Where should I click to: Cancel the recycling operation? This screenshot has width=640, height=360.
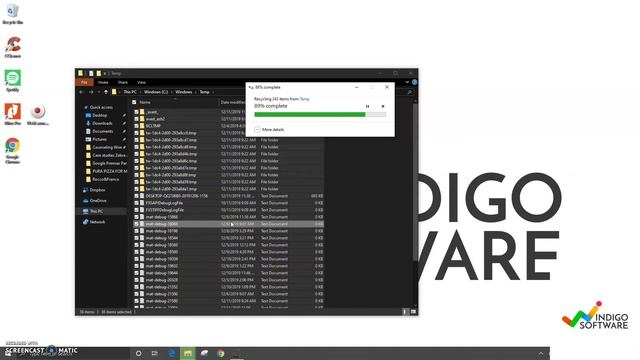pyautogui.click(x=383, y=106)
